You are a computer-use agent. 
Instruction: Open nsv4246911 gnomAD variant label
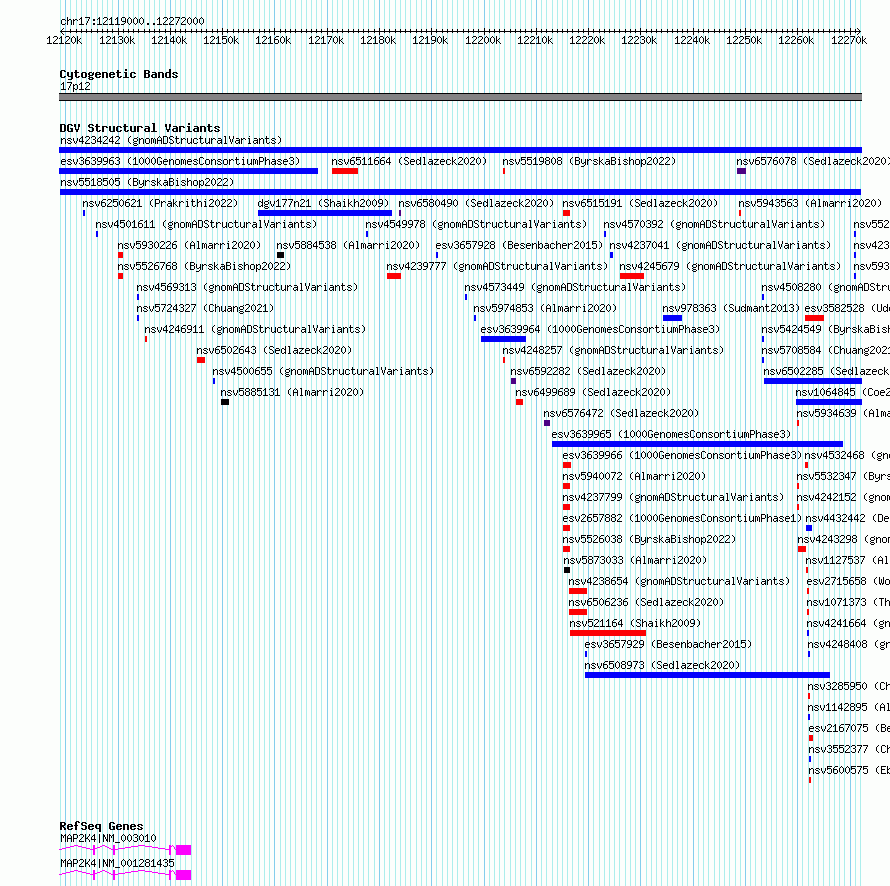tap(255, 329)
